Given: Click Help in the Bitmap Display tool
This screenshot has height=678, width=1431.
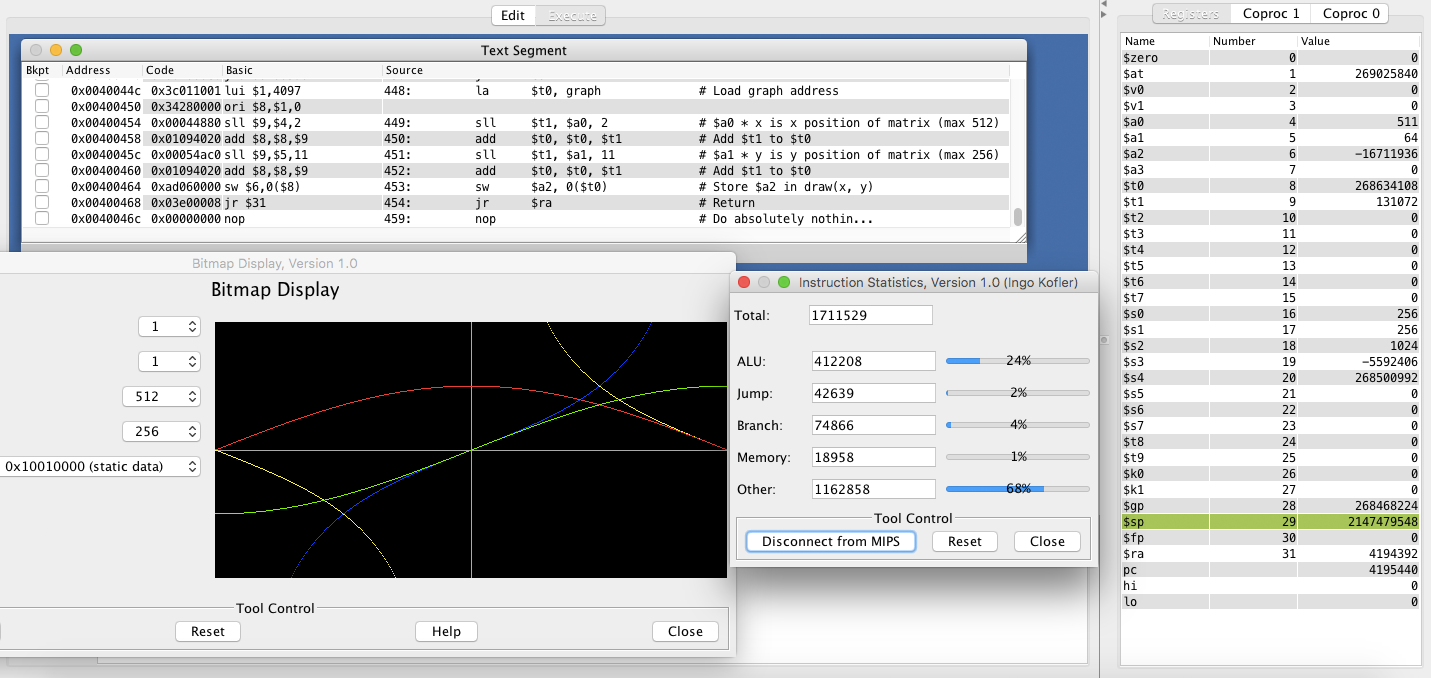Looking at the screenshot, I should point(446,631).
